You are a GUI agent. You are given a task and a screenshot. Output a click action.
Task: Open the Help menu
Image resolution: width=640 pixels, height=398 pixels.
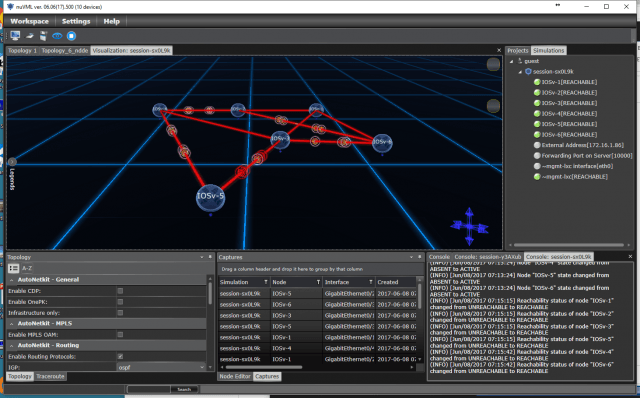coord(111,21)
